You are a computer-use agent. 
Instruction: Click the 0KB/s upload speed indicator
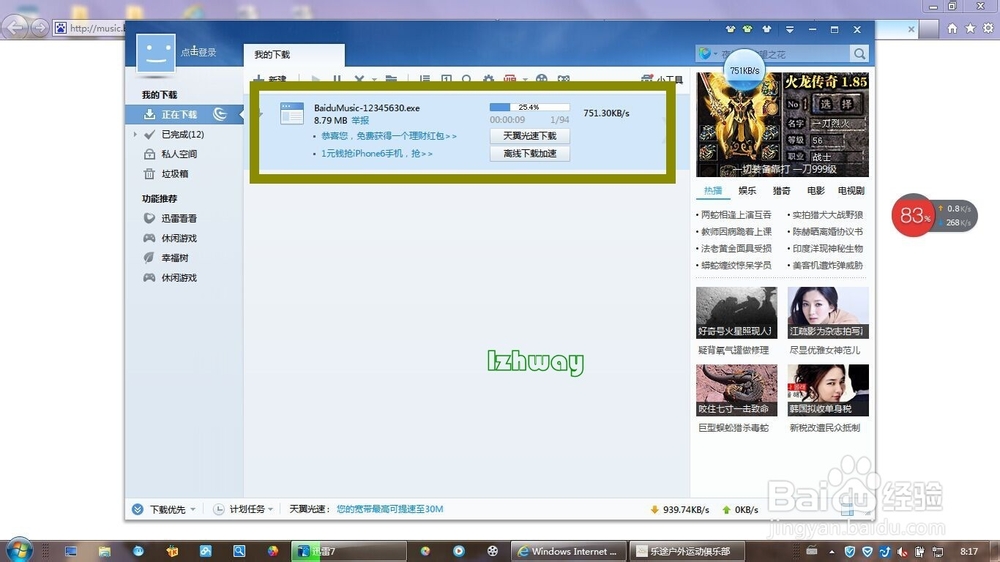740,510
